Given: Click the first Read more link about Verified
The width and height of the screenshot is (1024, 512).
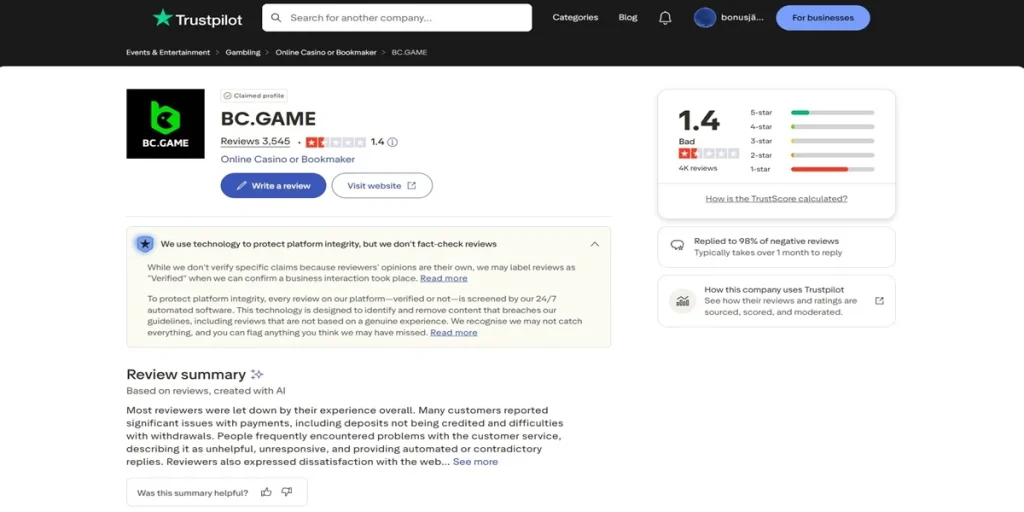Looking at the screenshot, I should (443, 278).
